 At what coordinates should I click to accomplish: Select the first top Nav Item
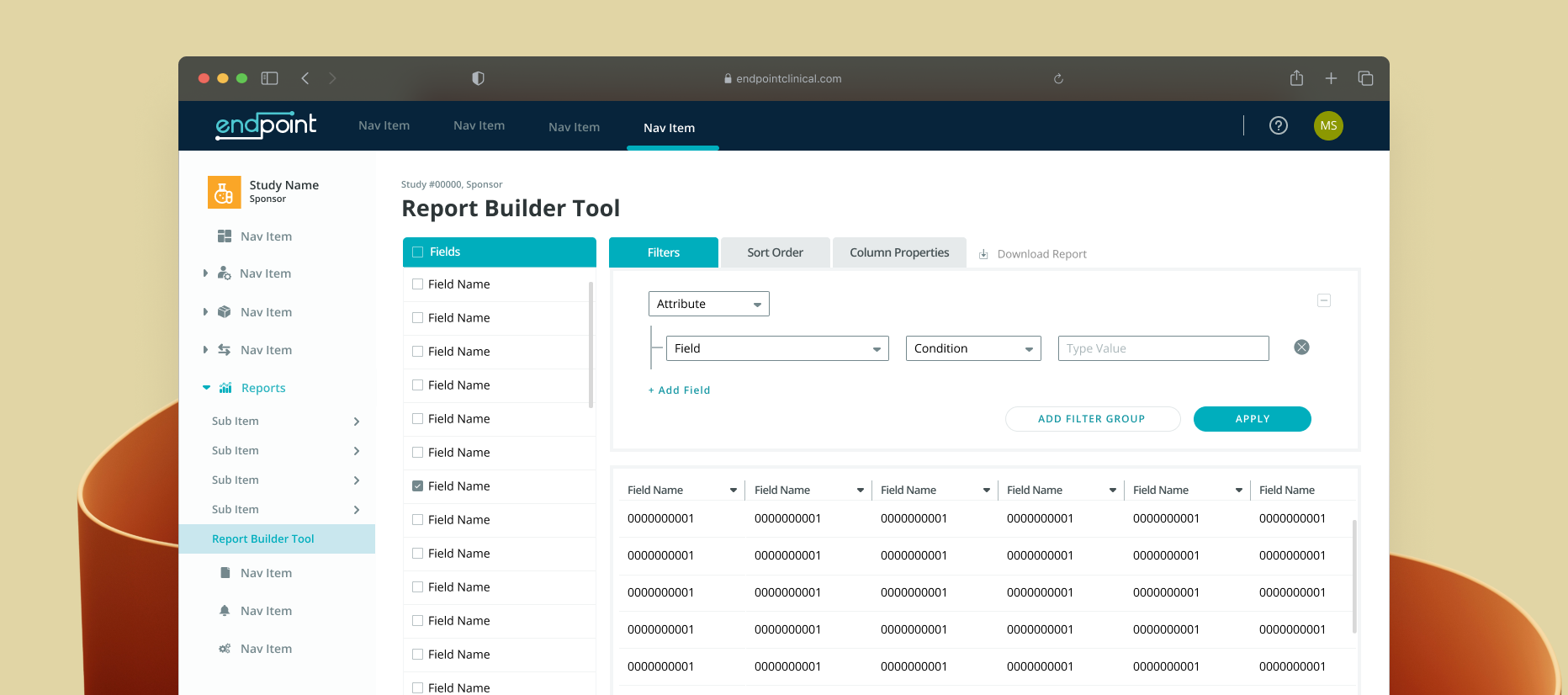[384, 125]
